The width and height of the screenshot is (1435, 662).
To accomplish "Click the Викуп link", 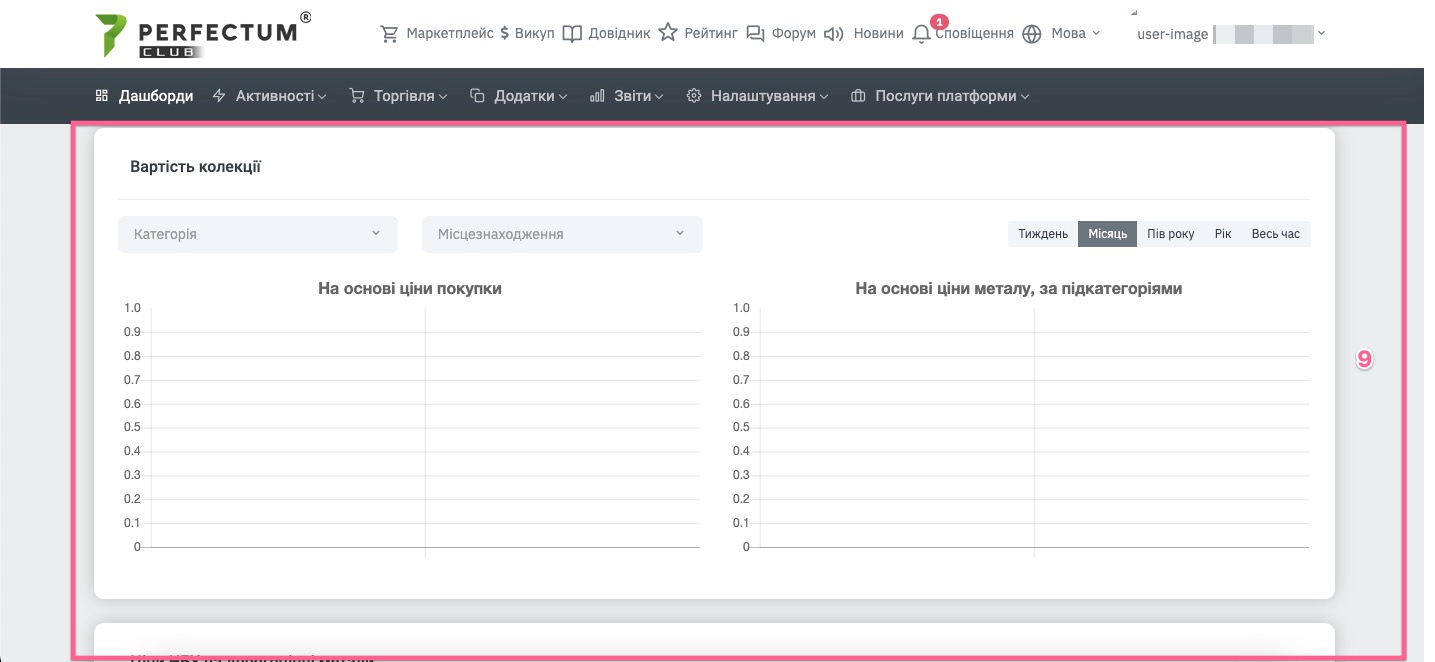I will 526,34.
